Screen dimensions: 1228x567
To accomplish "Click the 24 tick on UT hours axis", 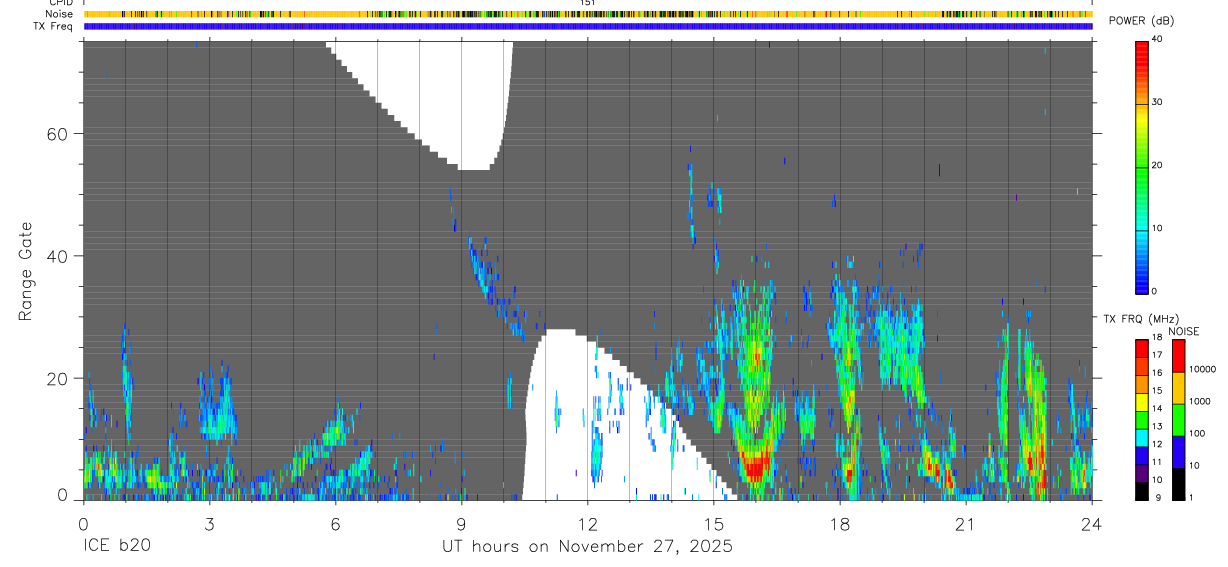I will point(1092,523).
